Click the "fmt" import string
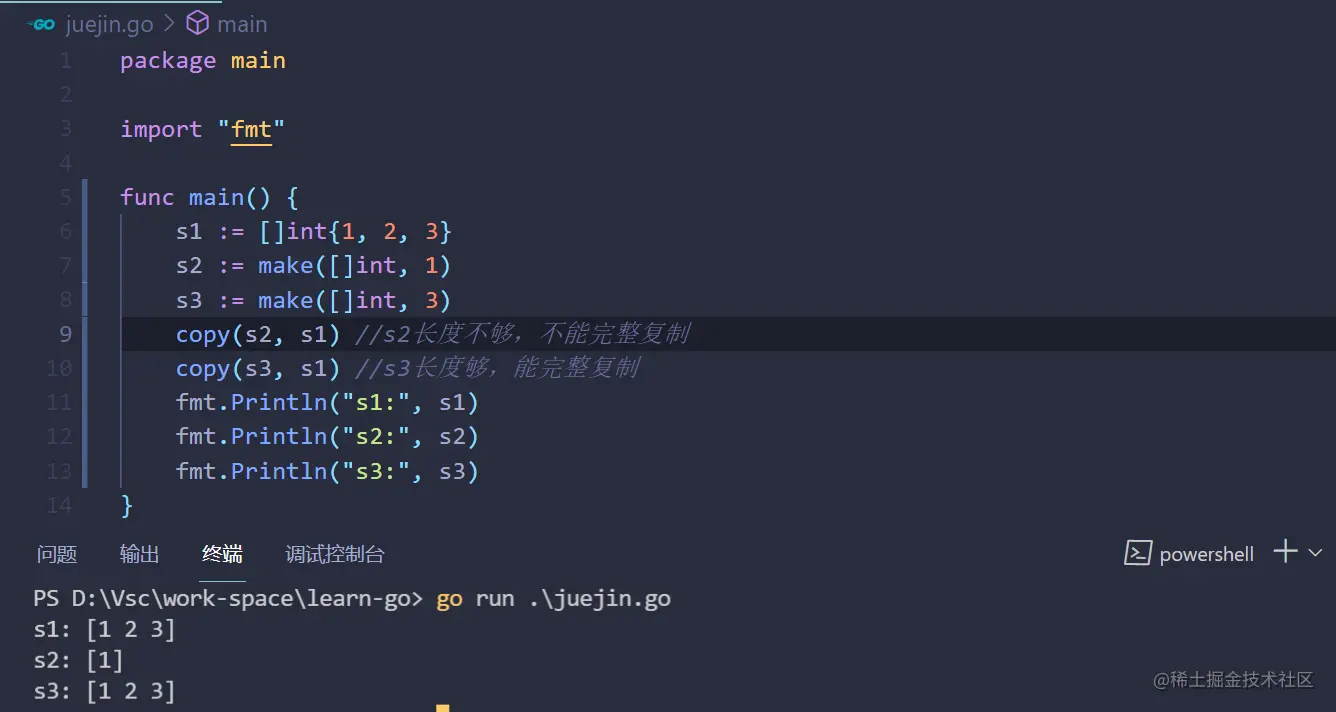 [x=251, y=129]
